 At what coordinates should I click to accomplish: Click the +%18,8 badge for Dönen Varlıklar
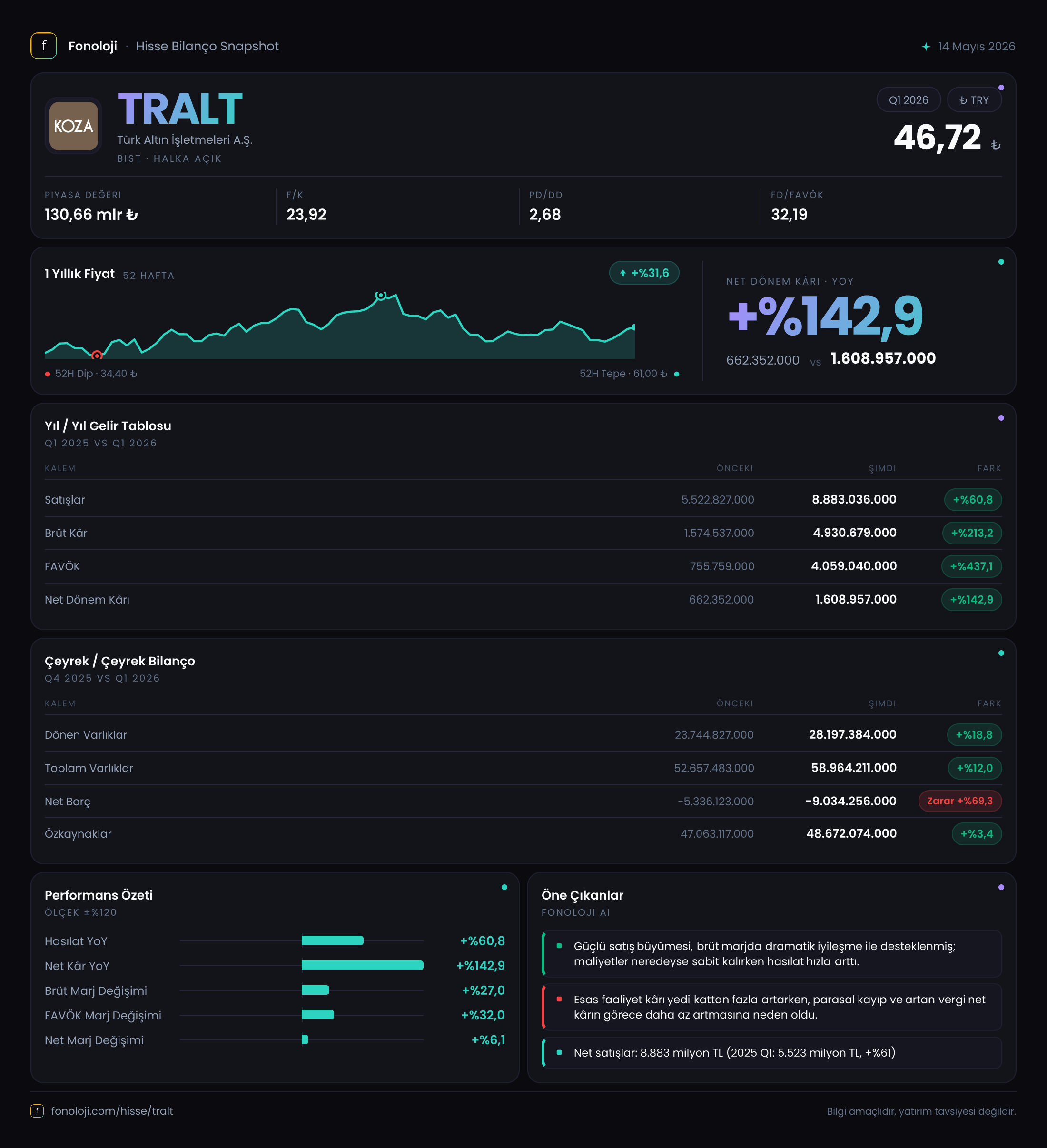[974, 734]
